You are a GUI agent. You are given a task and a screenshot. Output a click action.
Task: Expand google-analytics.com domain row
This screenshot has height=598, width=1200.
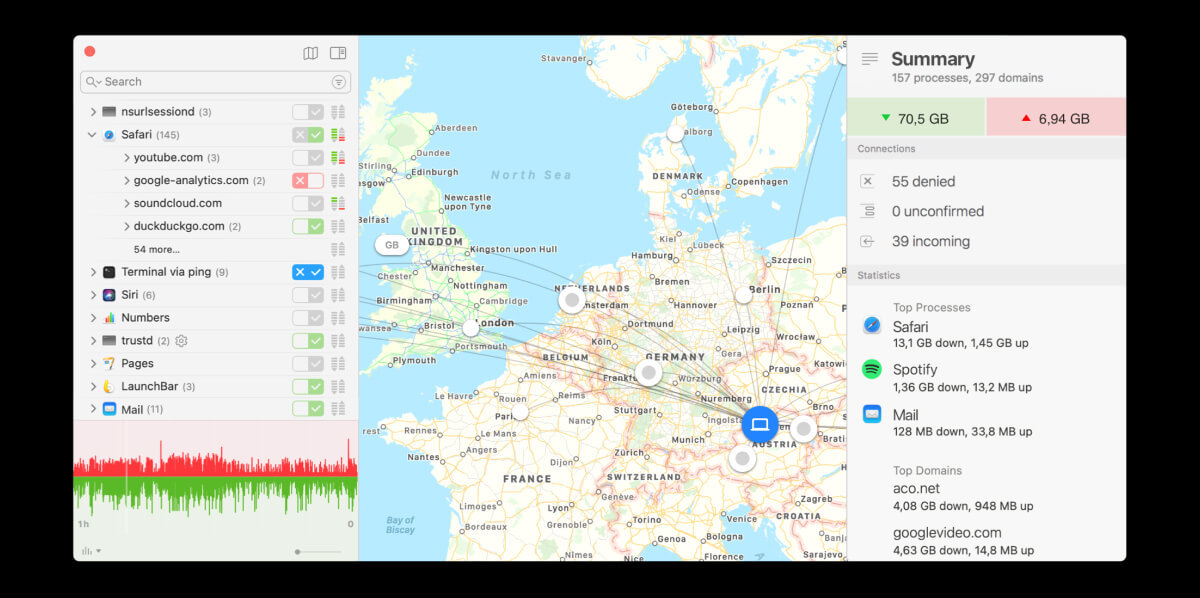click(x=127, y=181)
